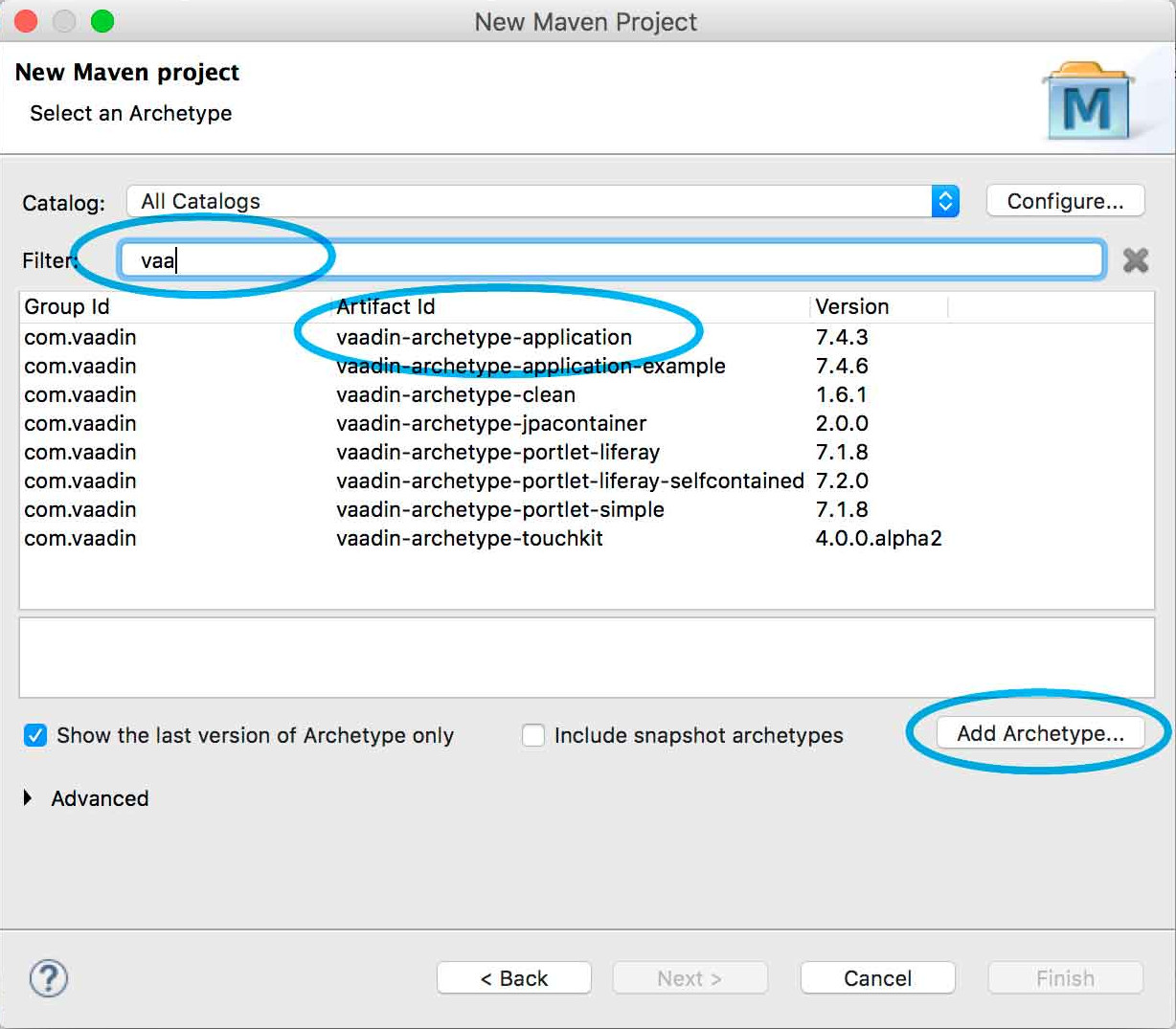Screen dimensions: 1176x1029
Task: Clear the filter with the X icon
Action: click(x=1135, y=260)
